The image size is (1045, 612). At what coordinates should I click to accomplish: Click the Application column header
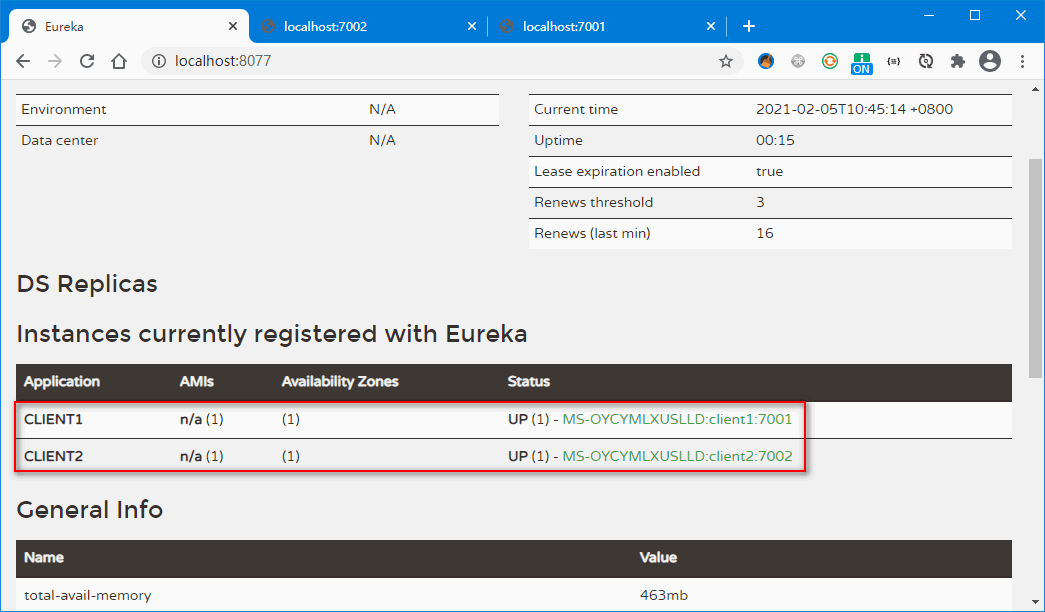click(62, 382)
